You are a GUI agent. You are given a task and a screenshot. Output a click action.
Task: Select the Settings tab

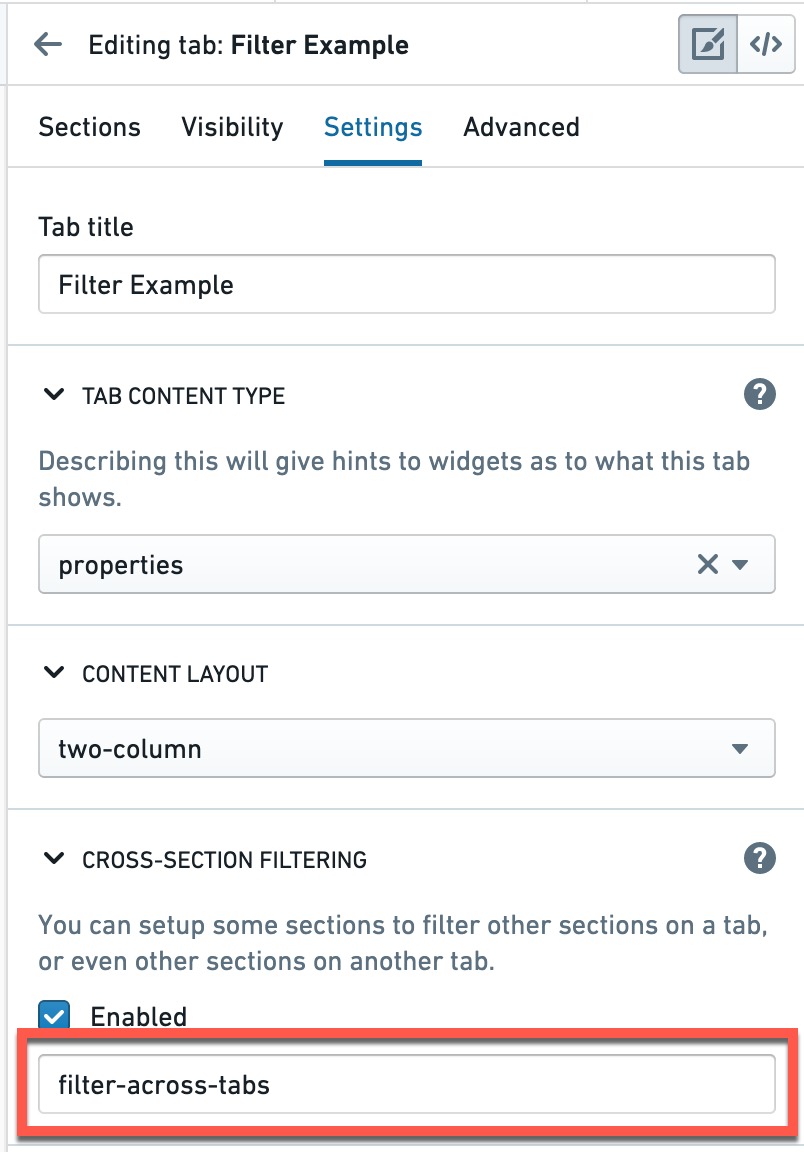(373, 127)
